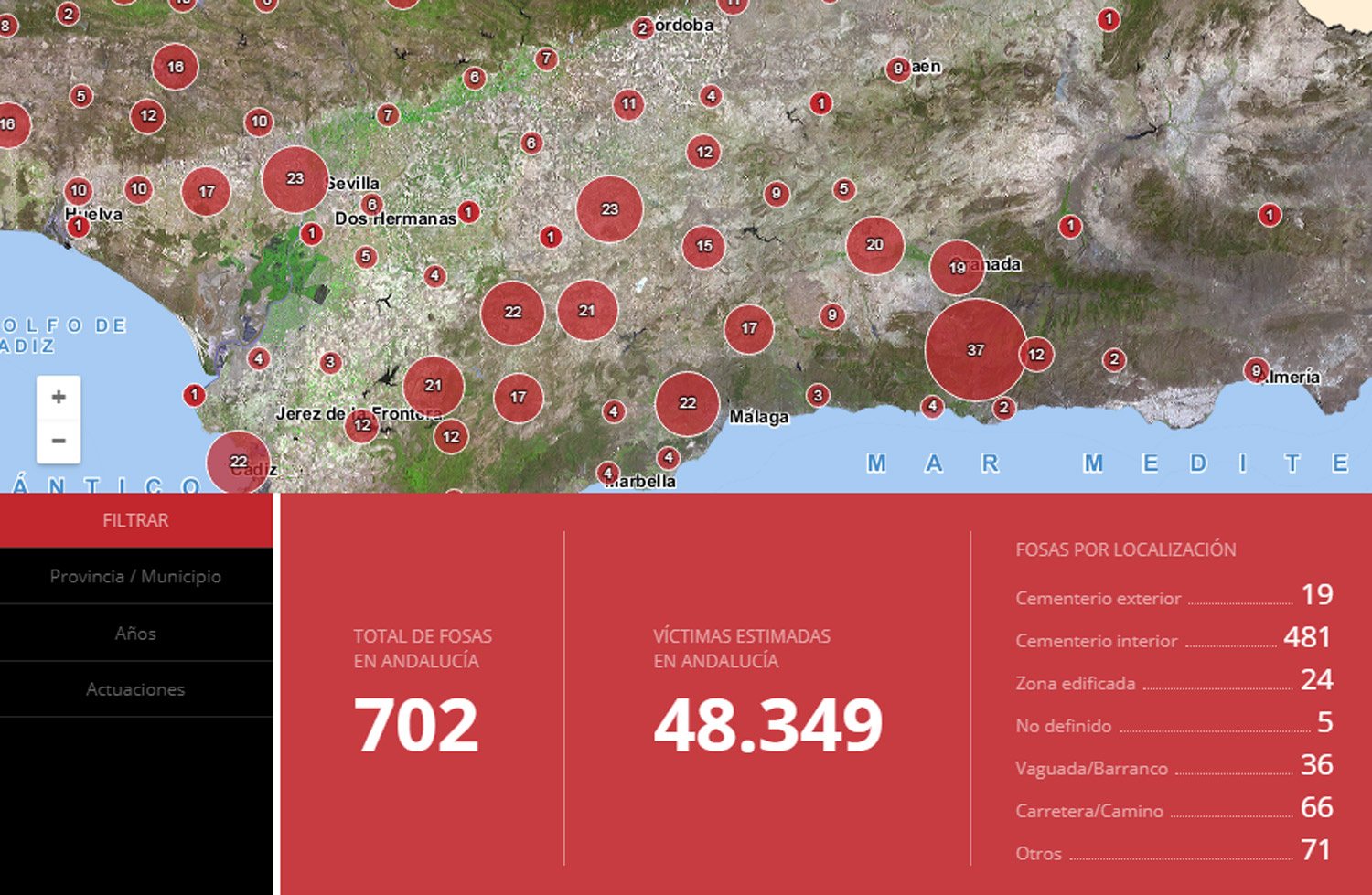Image resolution: width=1372 pixels, height=895 pixels.
Task: Expand the Provincia / Municipio filter
Action: tap(135, 577)
